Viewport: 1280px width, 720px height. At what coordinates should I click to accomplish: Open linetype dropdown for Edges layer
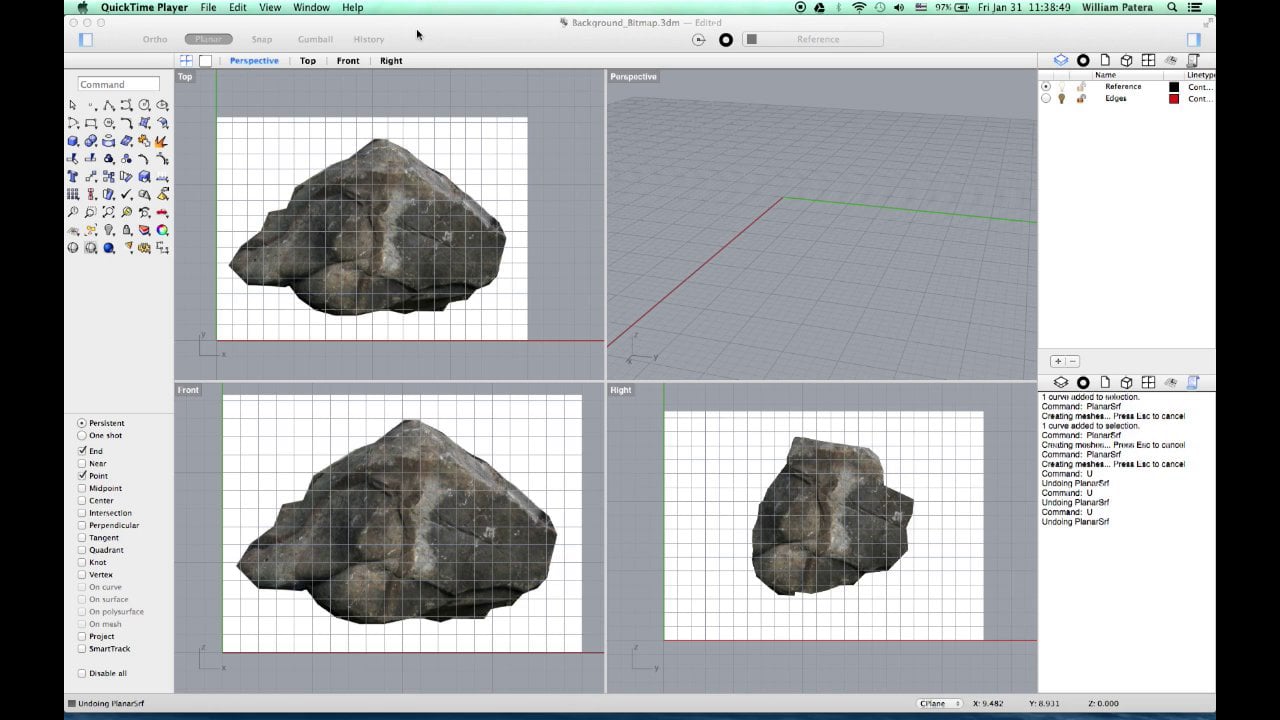click(1200, 98)
